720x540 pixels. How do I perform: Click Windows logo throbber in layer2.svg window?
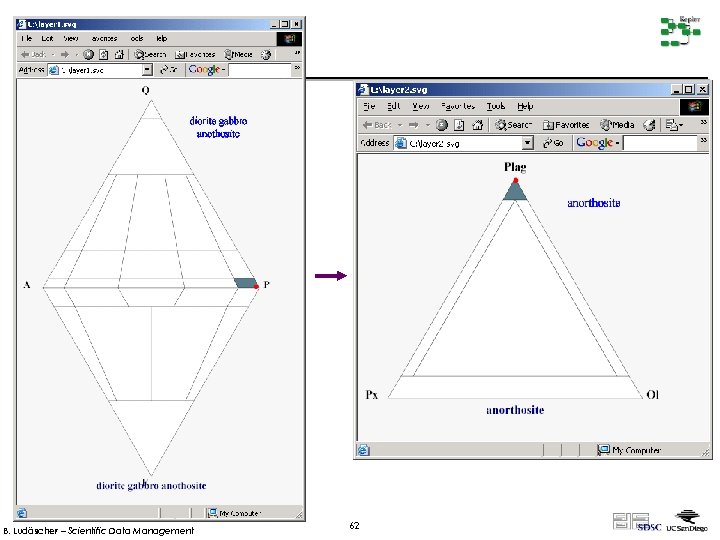[694, 107]
